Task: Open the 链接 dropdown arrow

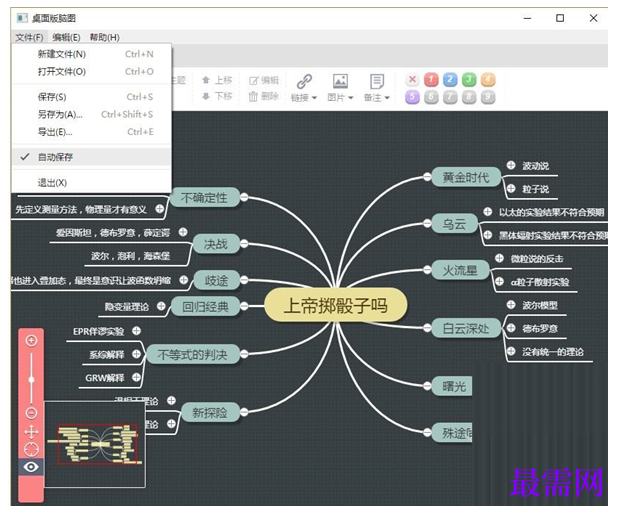Action: [x=314, y=98]
